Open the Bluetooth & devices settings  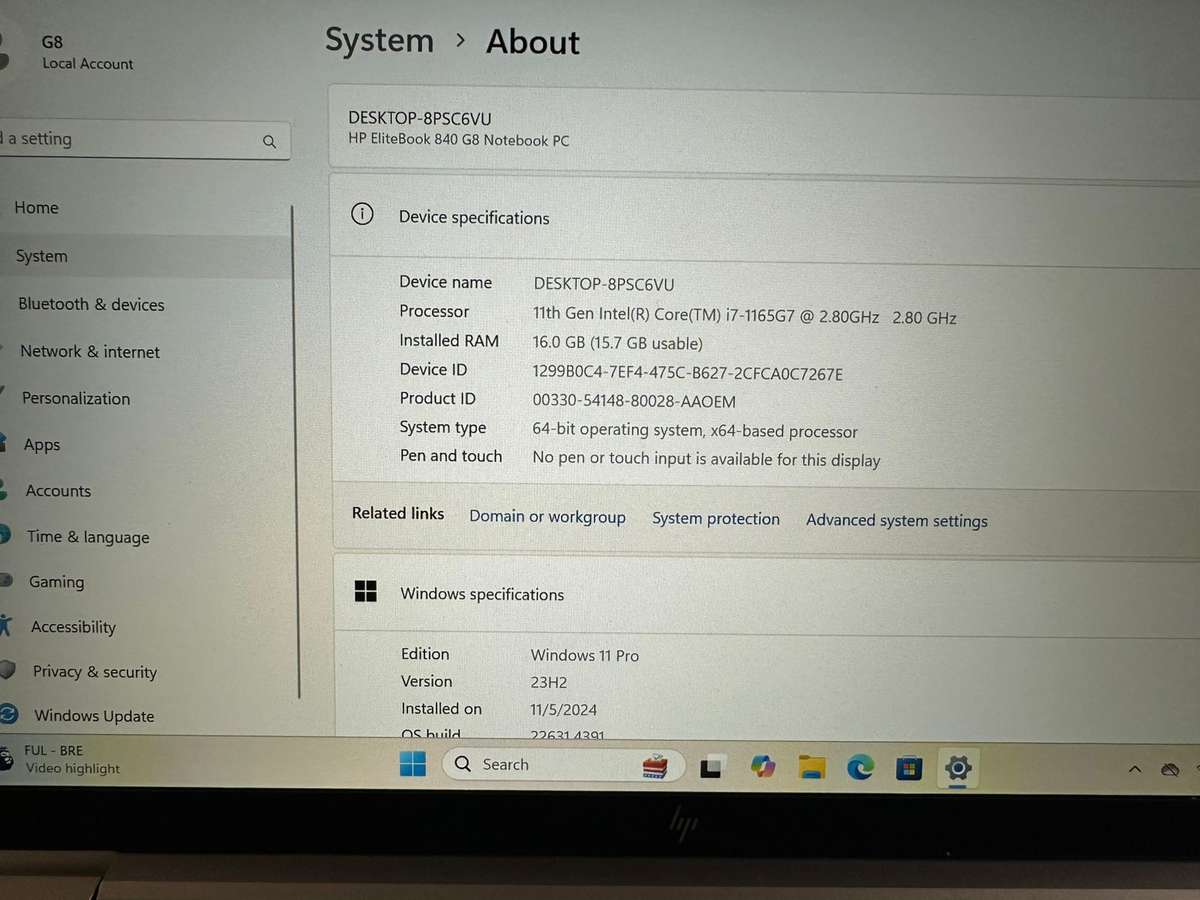91,304
